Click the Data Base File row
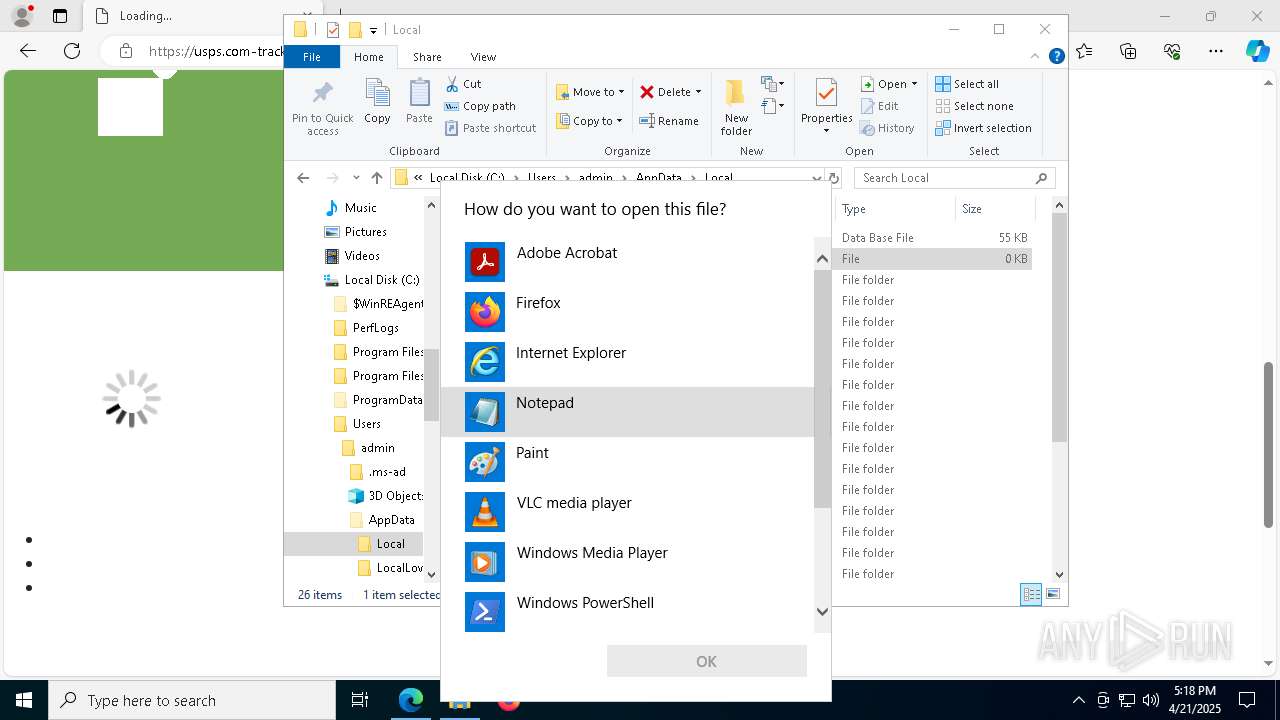 [933, 238]
